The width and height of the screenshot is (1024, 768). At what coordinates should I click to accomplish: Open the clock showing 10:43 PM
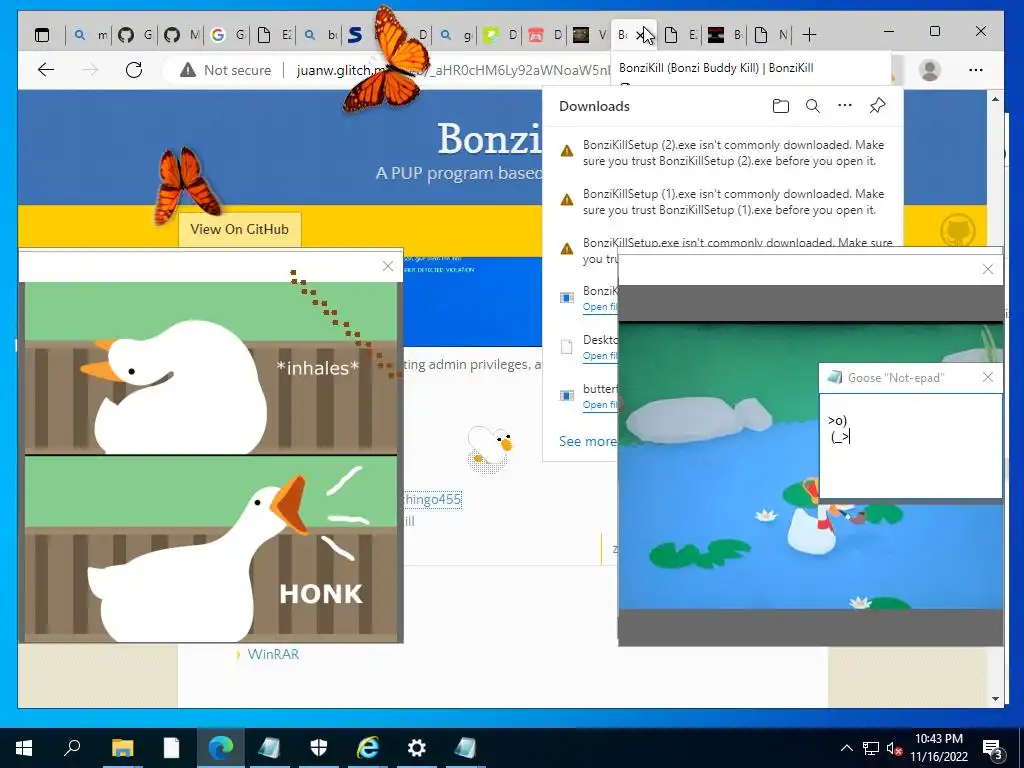coord(939,748)
